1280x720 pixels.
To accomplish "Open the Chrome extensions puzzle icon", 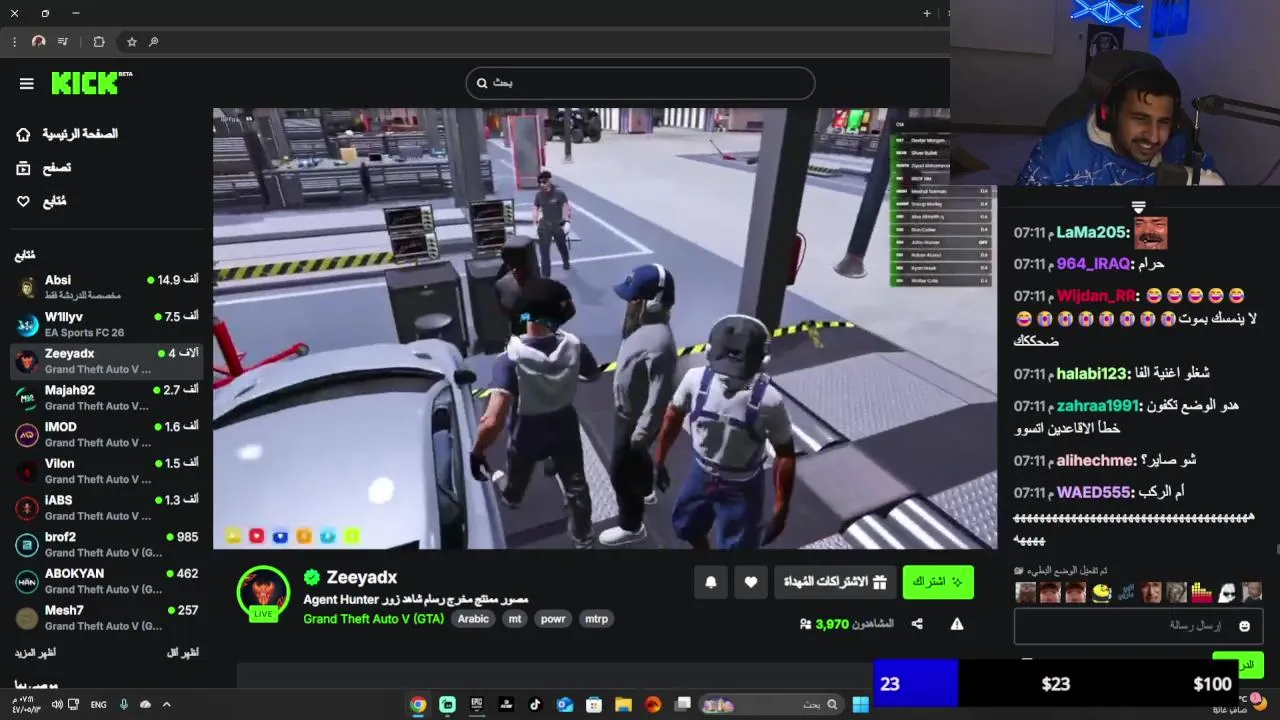I will point(99,42).
